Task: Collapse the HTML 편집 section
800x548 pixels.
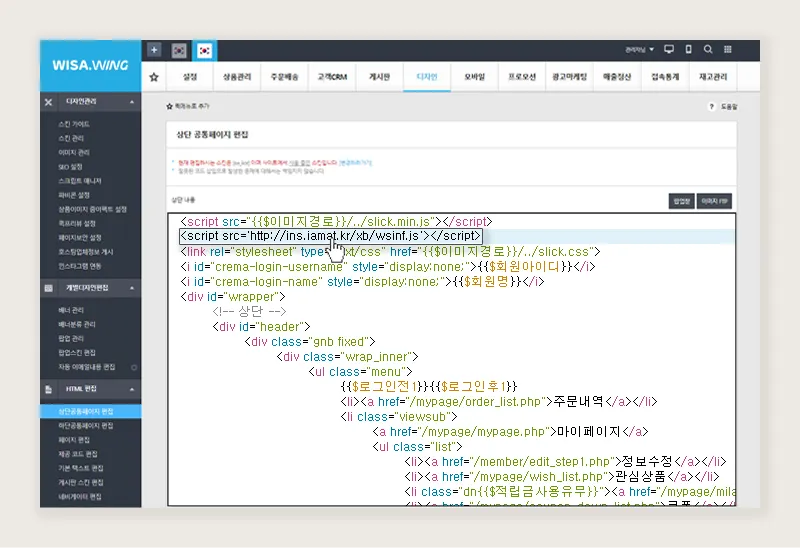Action: pos(132,389)
